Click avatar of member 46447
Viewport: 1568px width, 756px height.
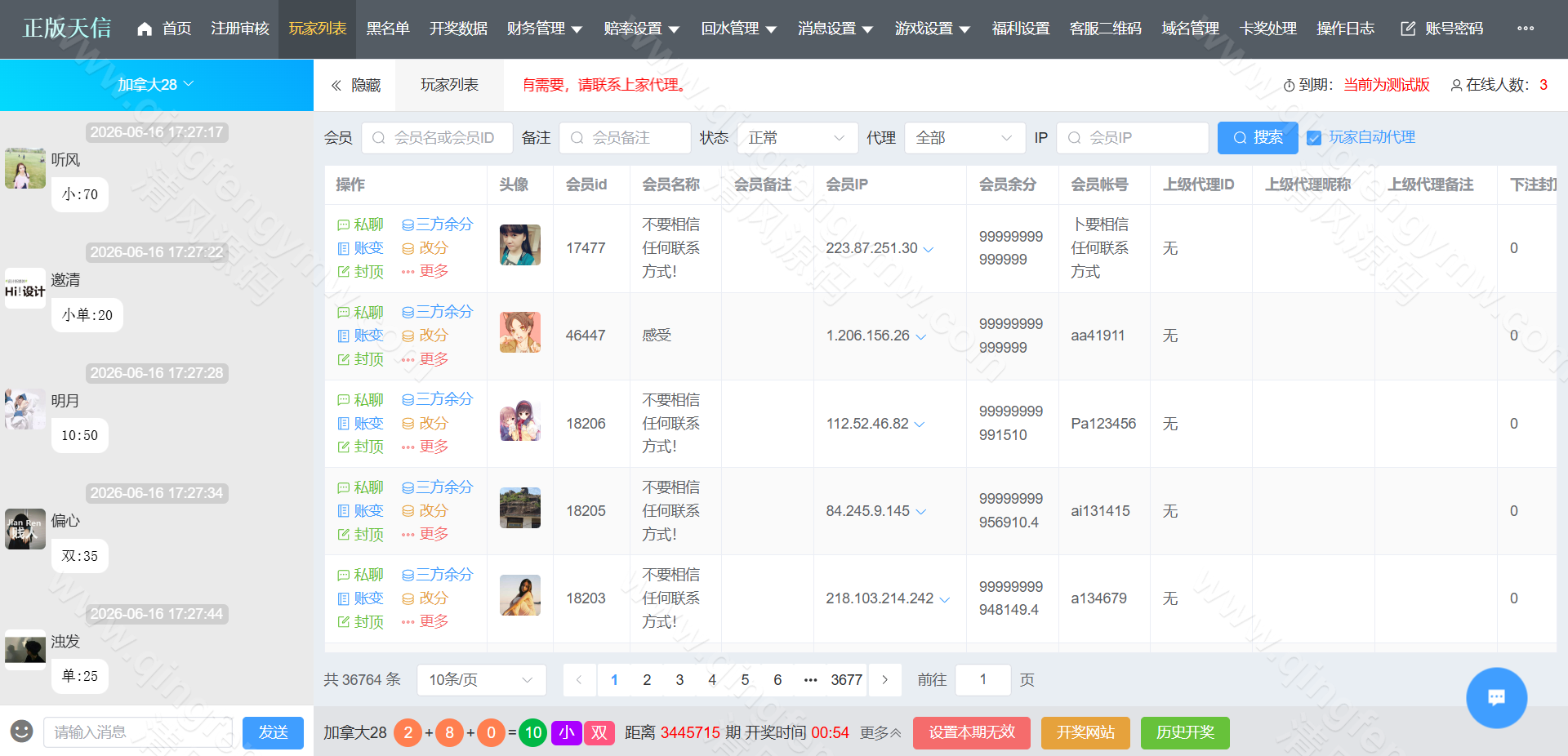pos(520,332)
